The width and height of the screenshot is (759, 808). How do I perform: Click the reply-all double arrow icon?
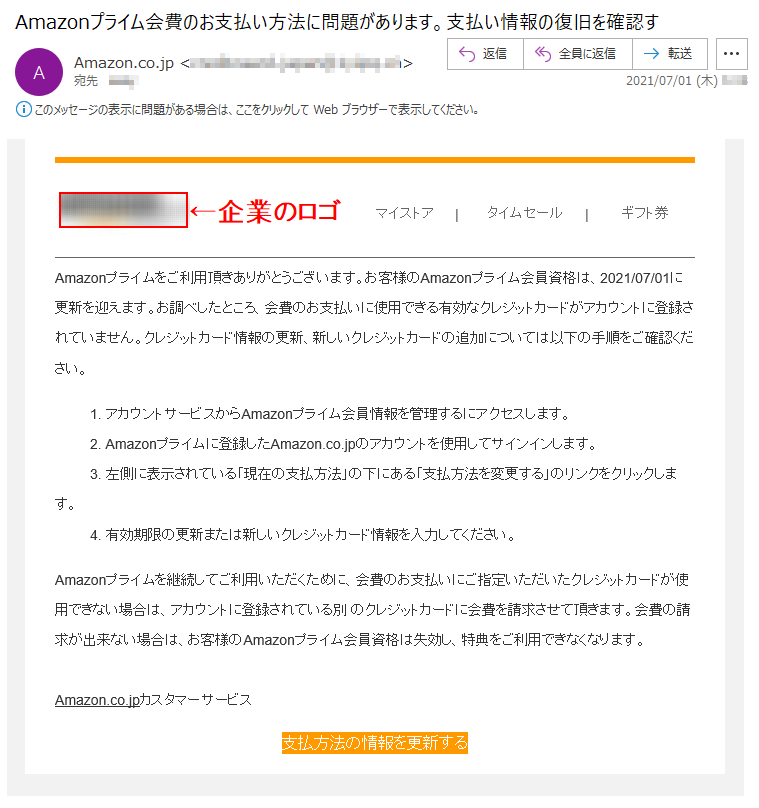(543, 54)
